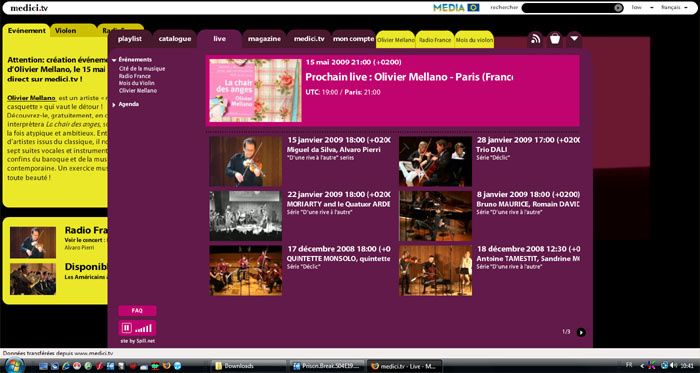Open Trio DALI concert thumbnail
700x373 pixels.
(435, 162)
